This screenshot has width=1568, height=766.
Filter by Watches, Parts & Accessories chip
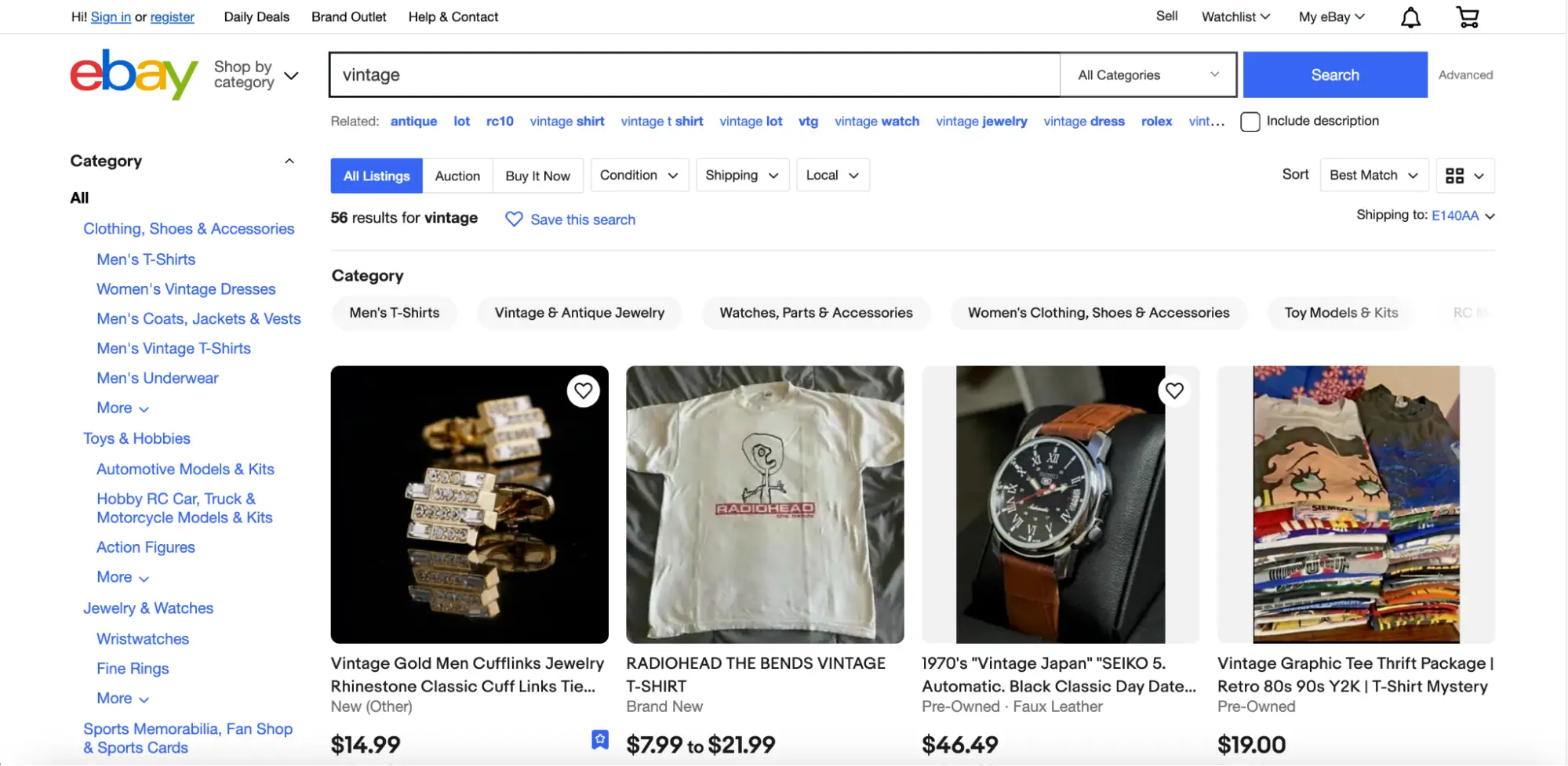816,313
